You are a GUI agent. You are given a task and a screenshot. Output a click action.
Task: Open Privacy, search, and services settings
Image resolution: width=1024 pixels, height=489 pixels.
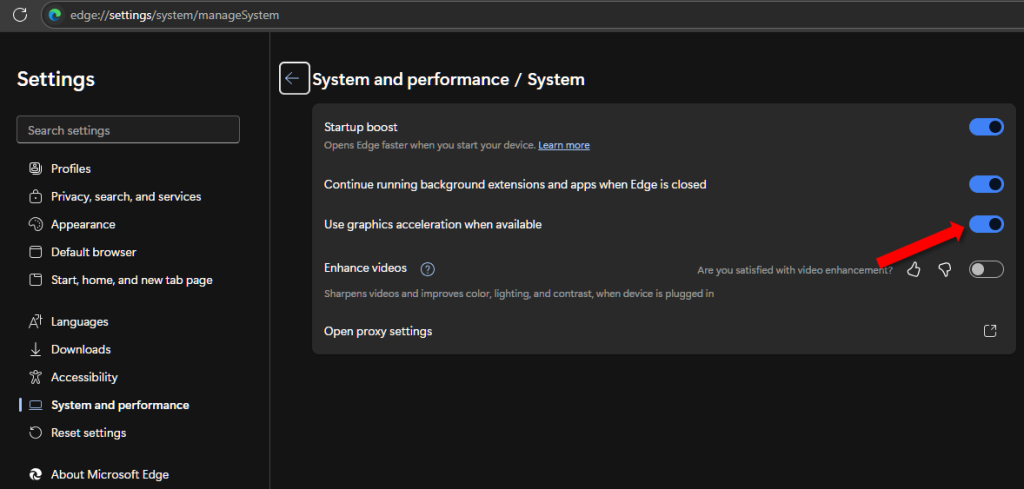click(125, 197)
